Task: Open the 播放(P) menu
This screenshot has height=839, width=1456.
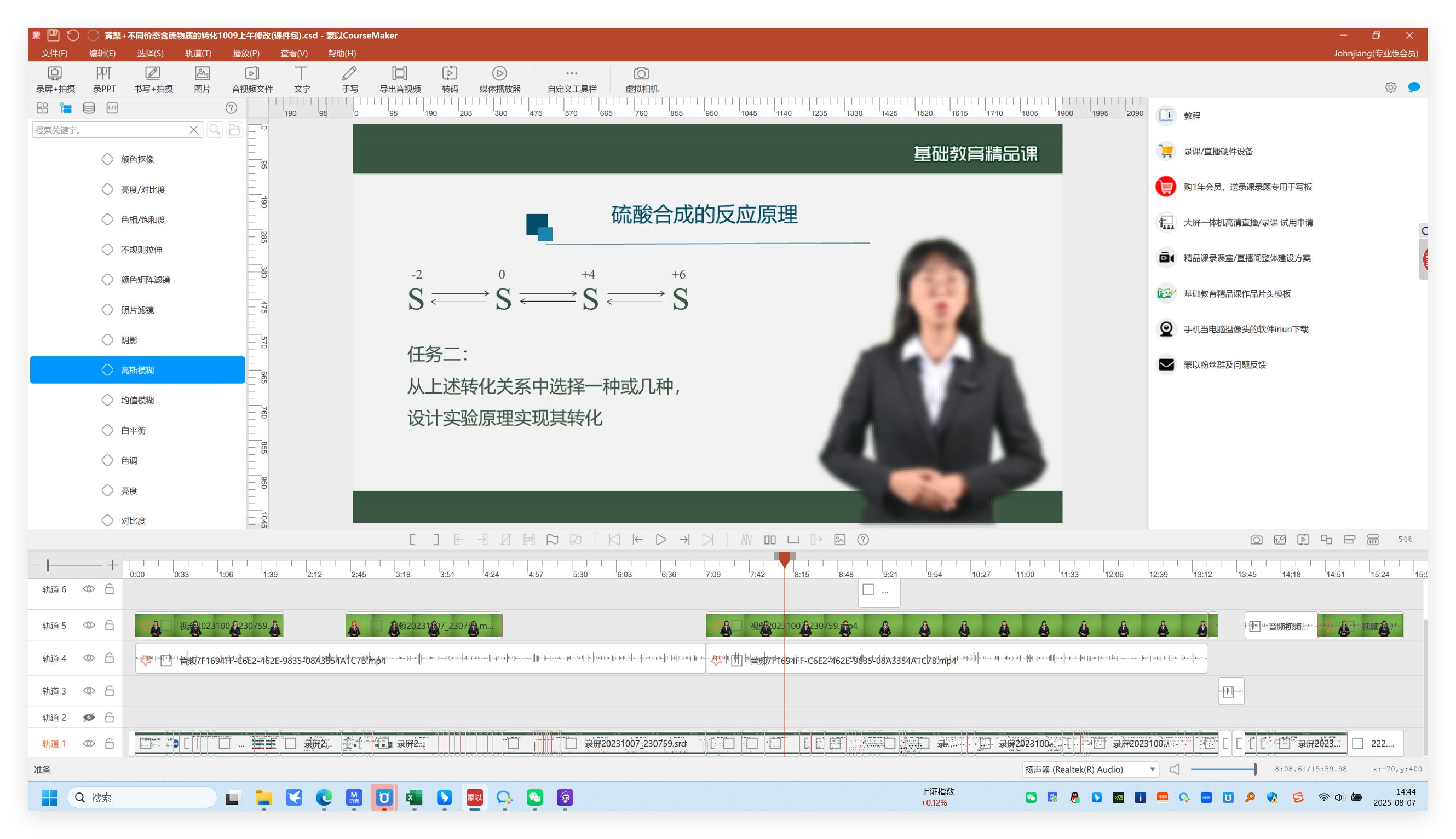Action: pyautogui.click(x=245, y=54)
